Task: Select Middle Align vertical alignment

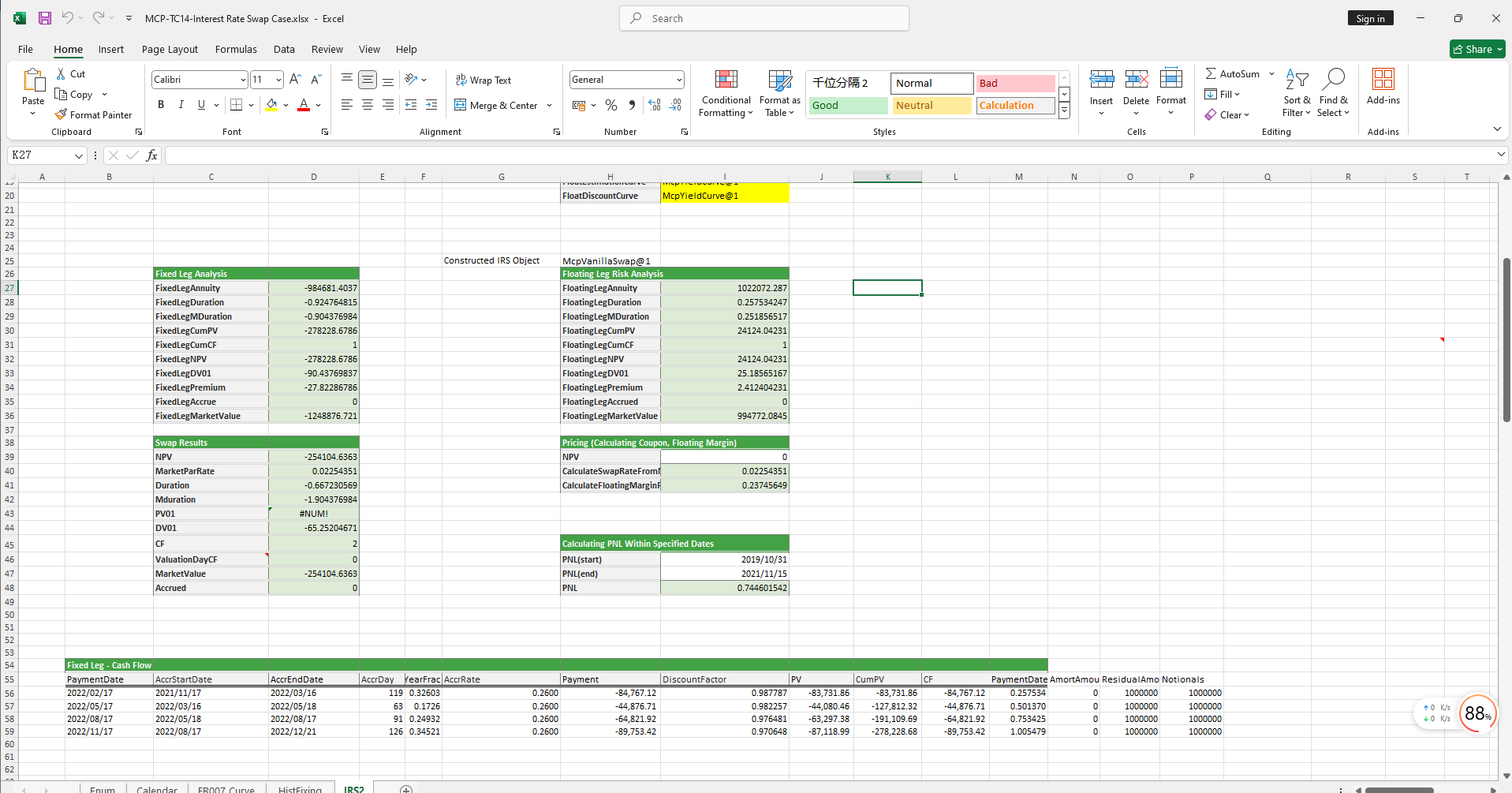Action: [368, 79]
